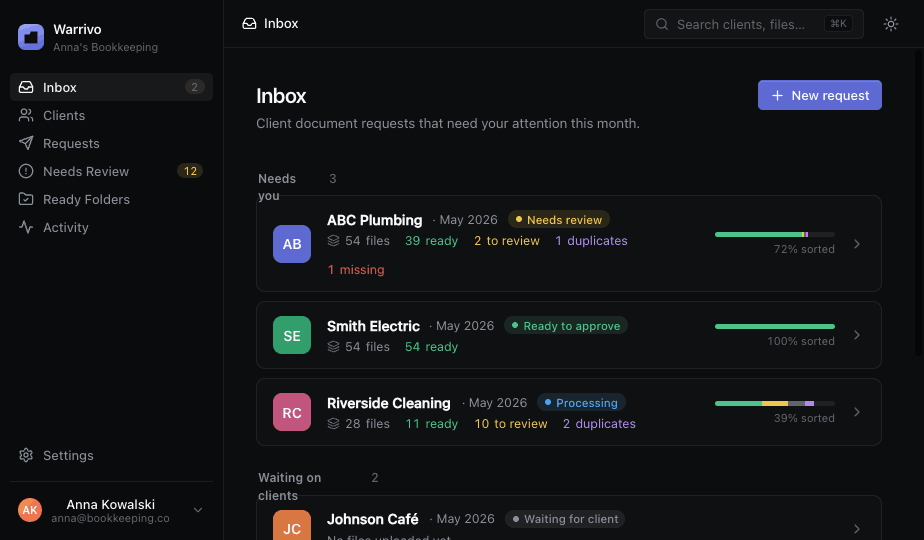Click the AB avatar for ABC Plumbing
Image resolution: width=924 pixels, height=540 pixels.
(x=292, y=243)
